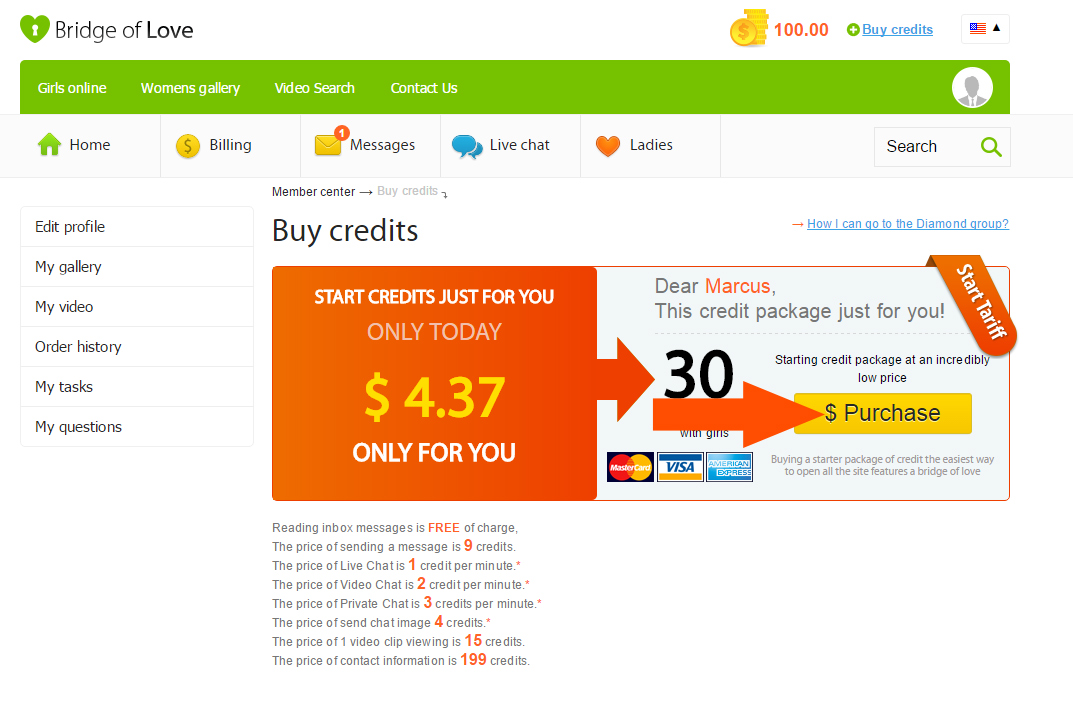Follow the Buy credits link at top

(897, 29)
